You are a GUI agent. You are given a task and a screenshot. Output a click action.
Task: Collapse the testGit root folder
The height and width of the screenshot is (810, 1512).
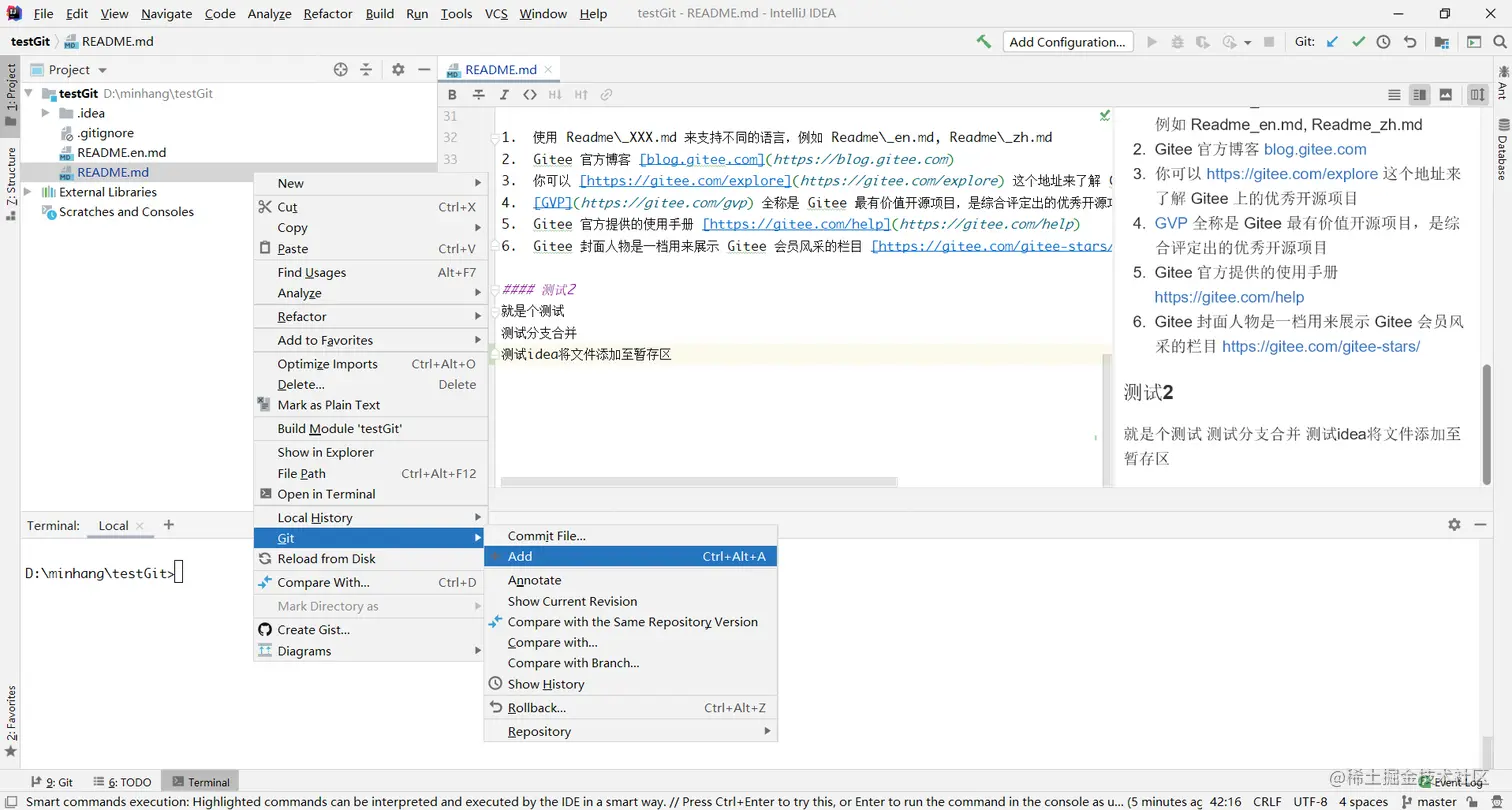(x=29, y=93)
